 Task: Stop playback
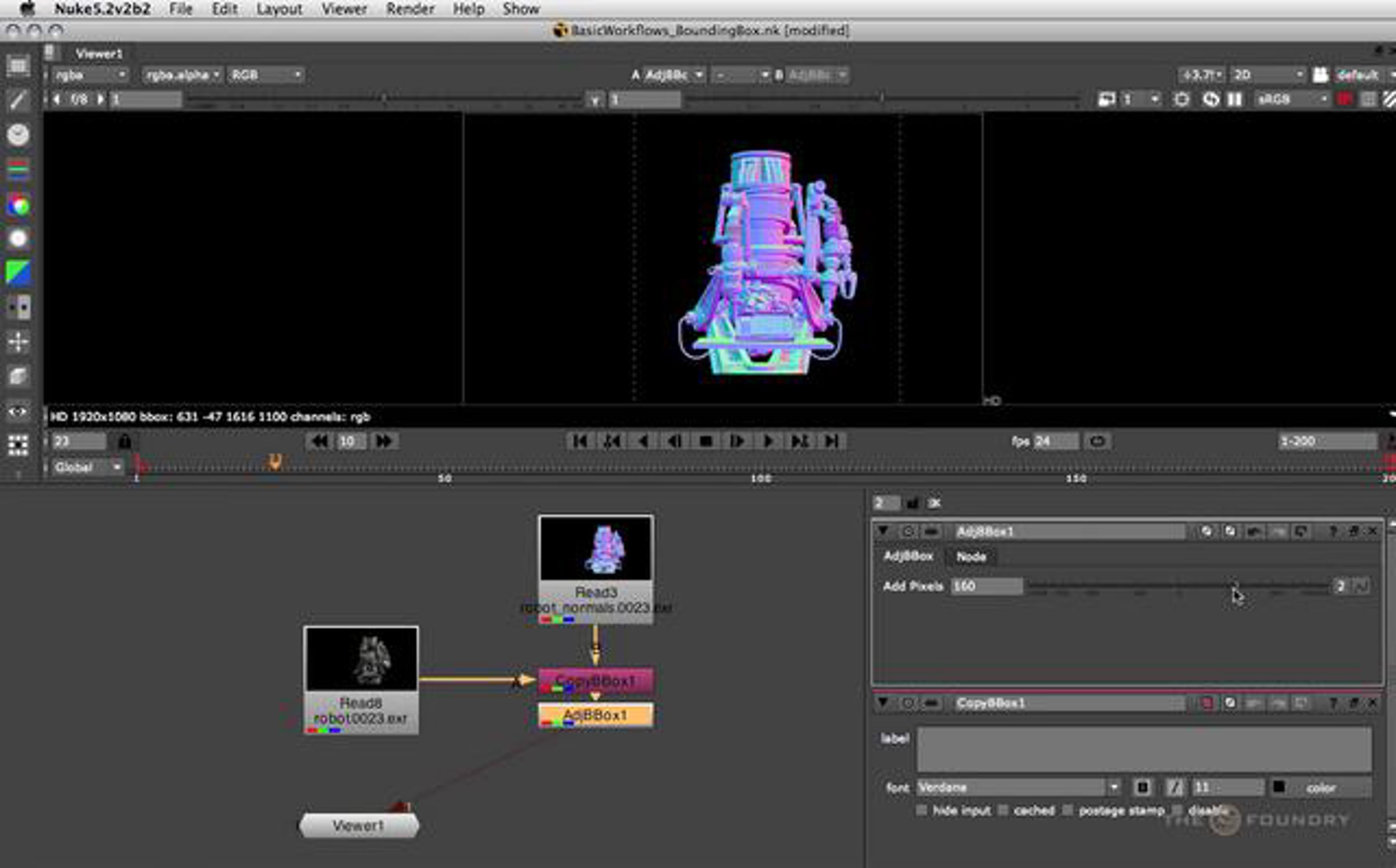tap(706, 441)
